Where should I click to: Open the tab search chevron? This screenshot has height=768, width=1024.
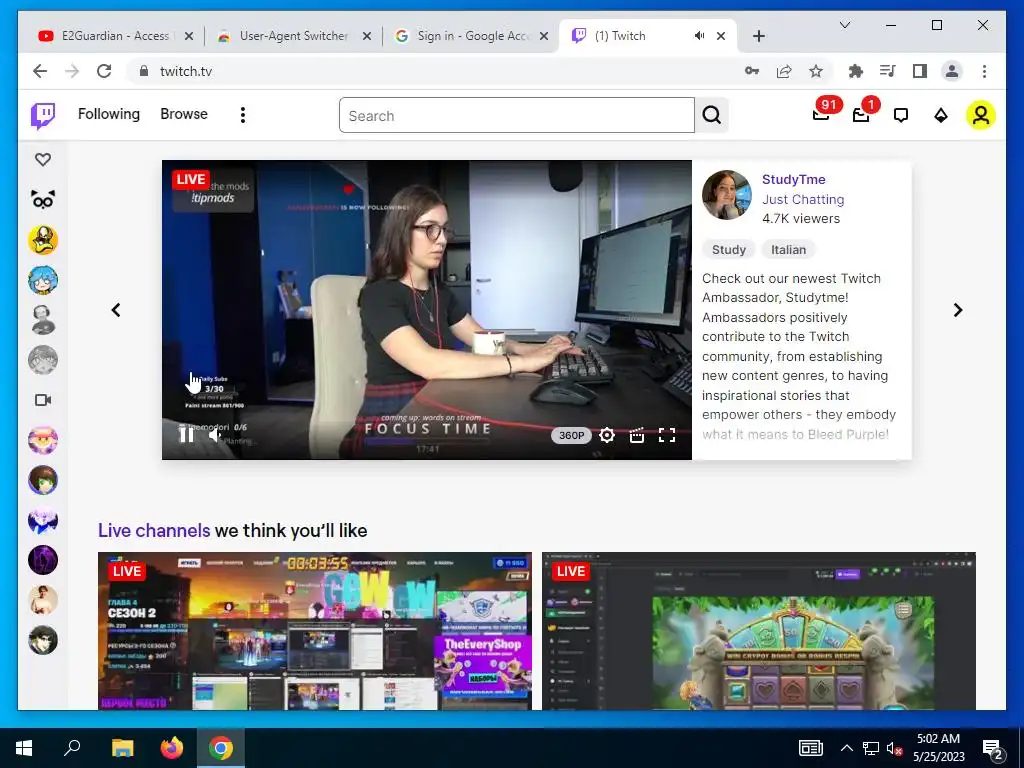(844, 25)
